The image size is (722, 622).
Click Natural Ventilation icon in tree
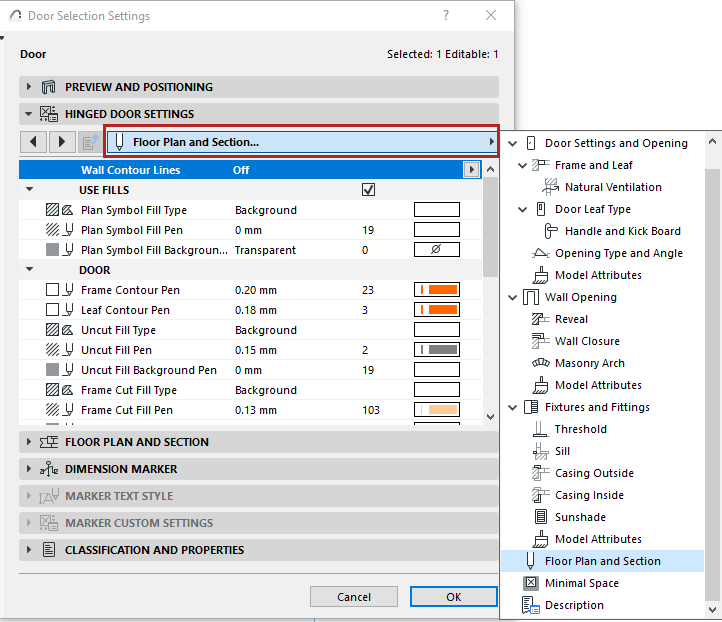tap(550, 187)
